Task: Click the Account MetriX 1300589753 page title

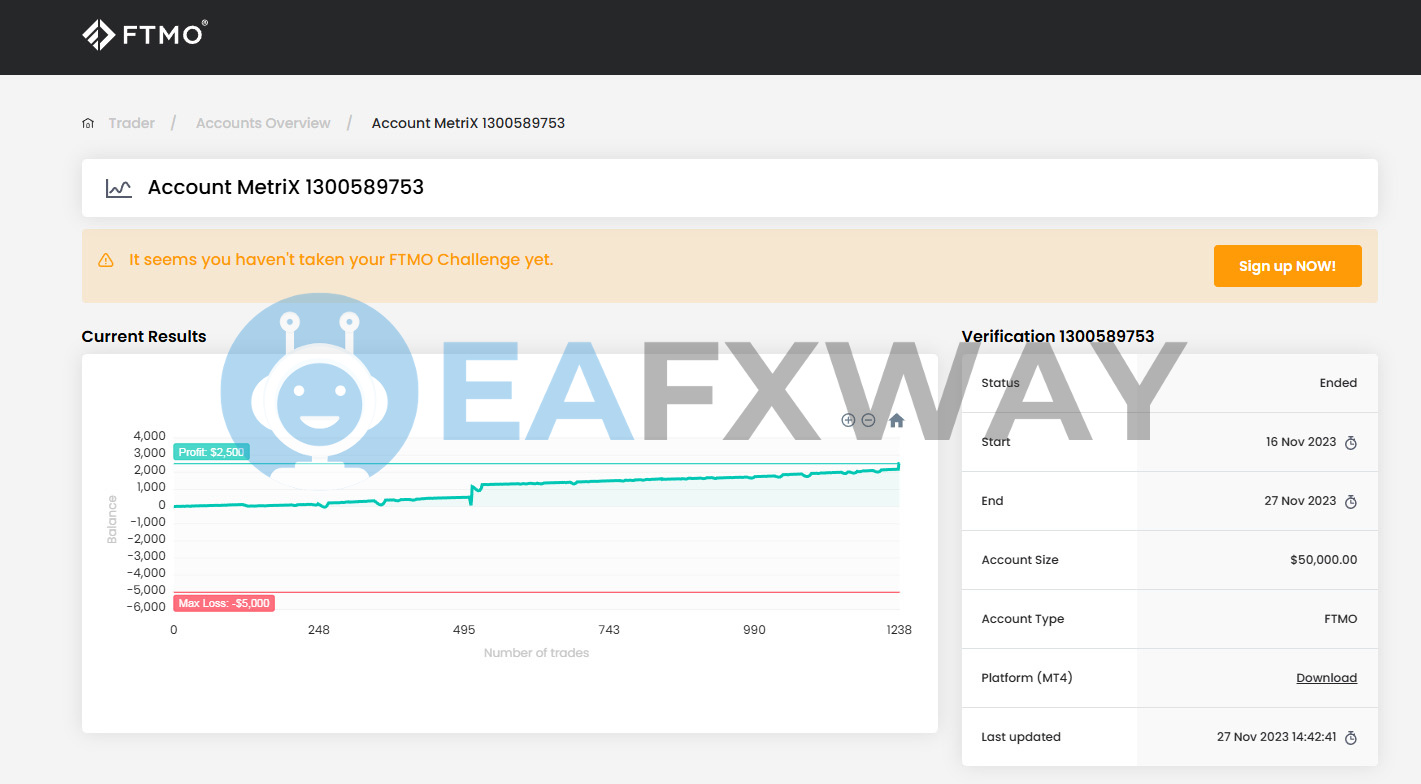Action: click(x=286, y=187)
